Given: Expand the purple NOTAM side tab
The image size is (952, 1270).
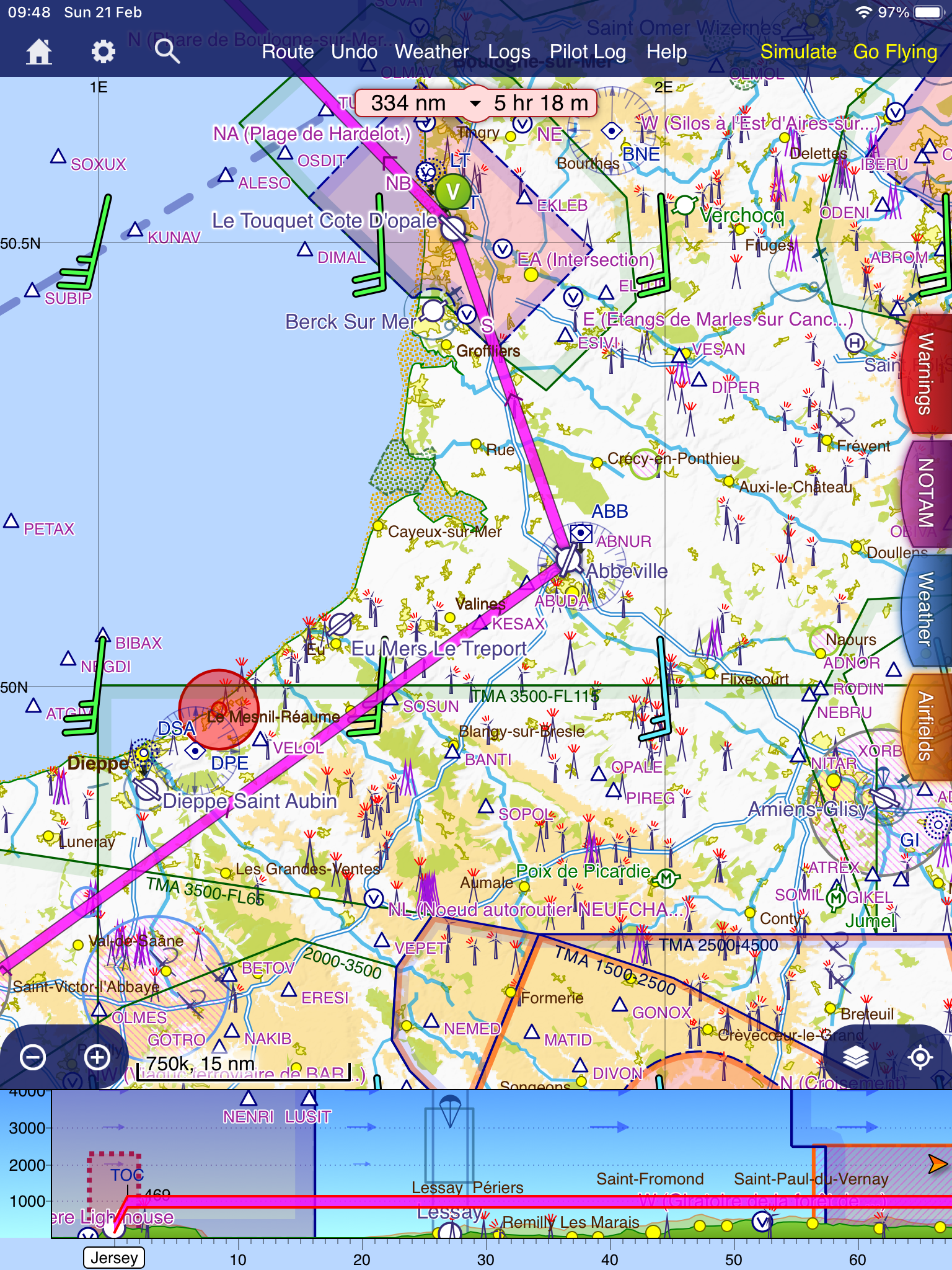Looking at the screenshot, I should click(x=927, y=493).
